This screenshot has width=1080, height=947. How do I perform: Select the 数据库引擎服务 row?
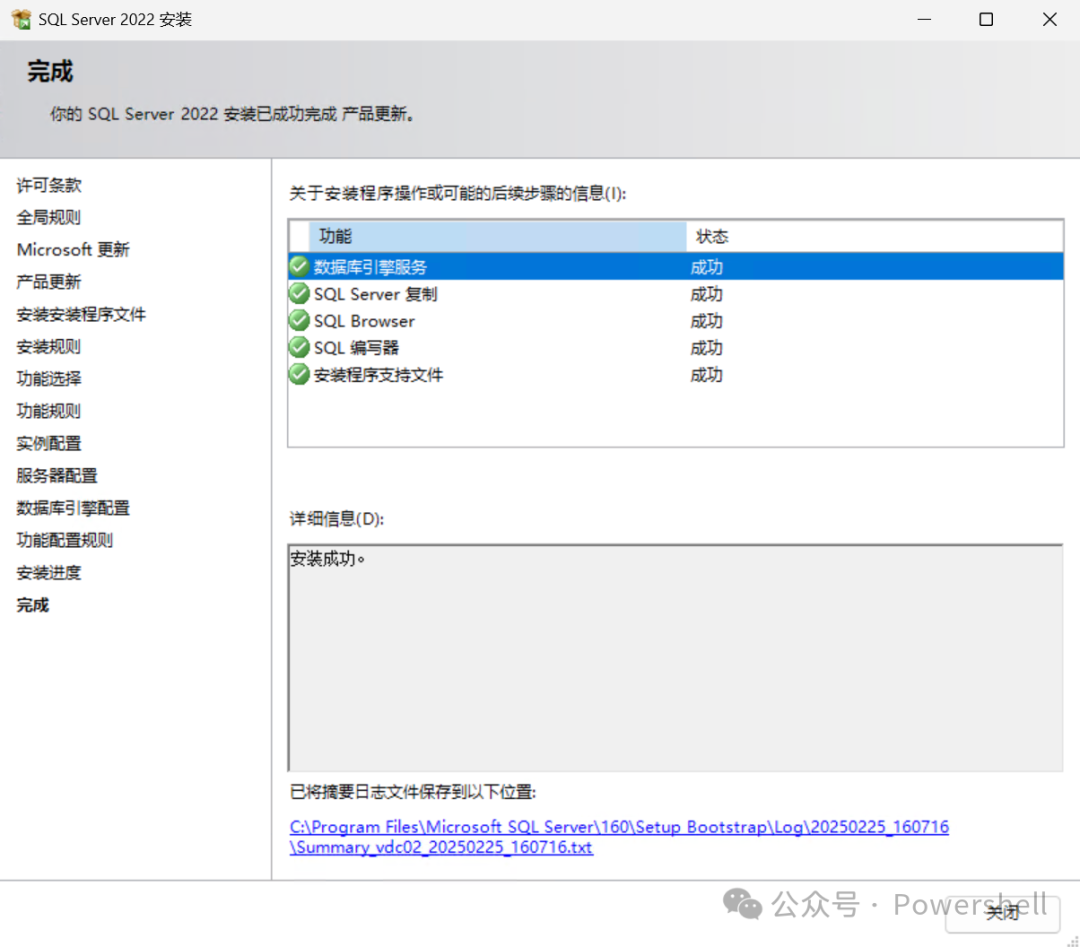(x=676, y=266)
